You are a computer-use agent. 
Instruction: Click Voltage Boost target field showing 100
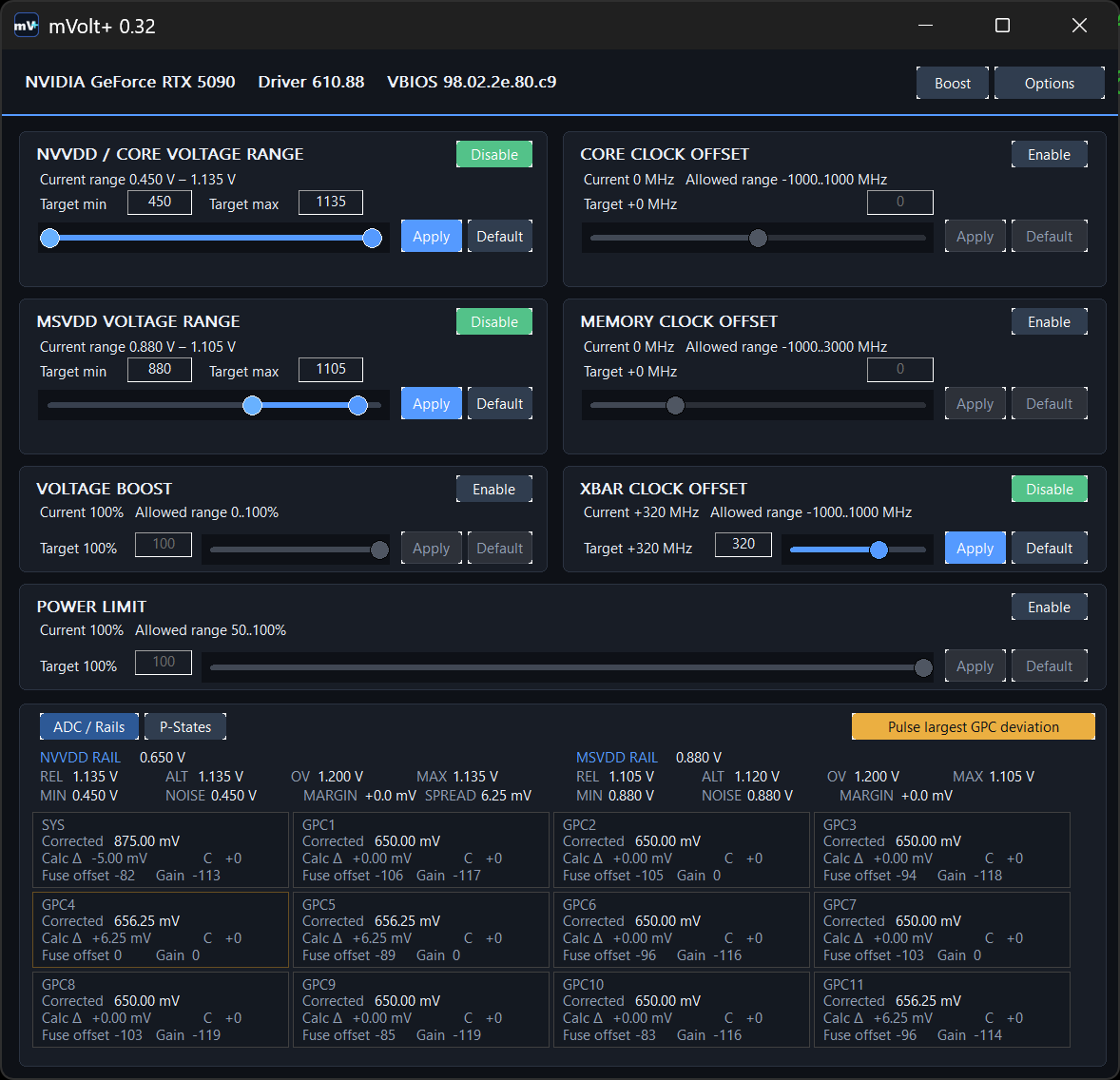pyautogui.click(x=163, y=545)
